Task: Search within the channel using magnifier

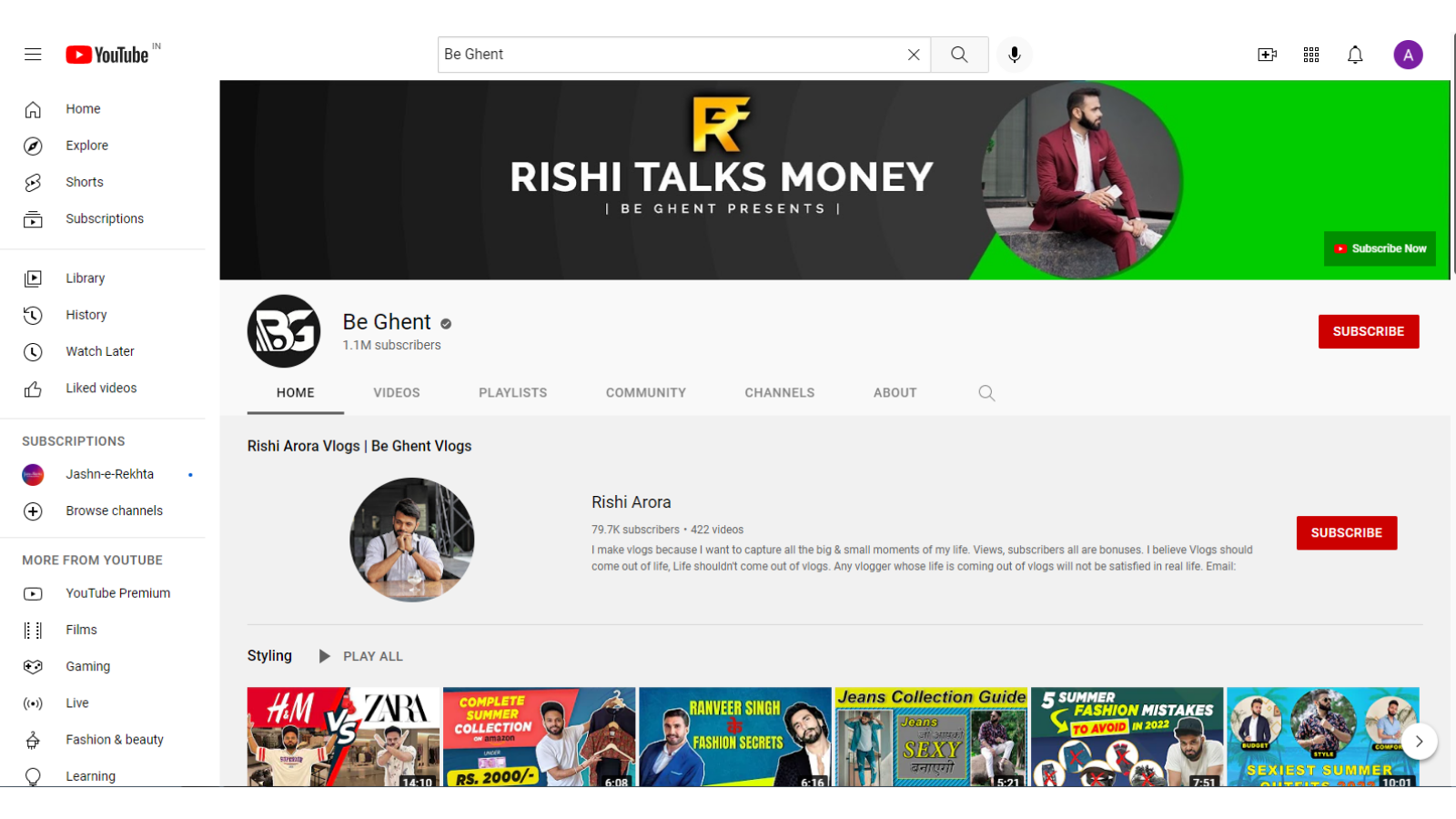Action: pyautogui.click(x=986, y=393)
